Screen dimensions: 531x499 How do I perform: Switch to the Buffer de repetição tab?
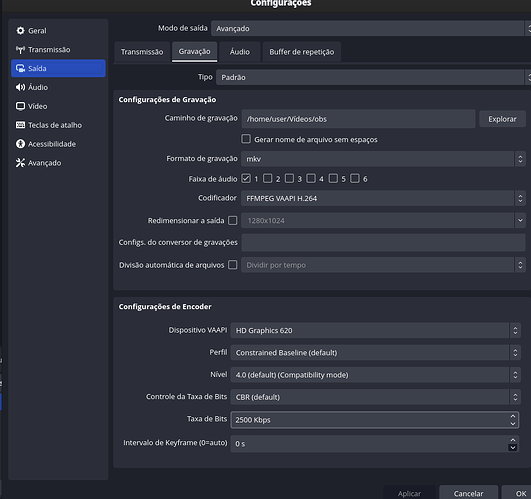301,52
